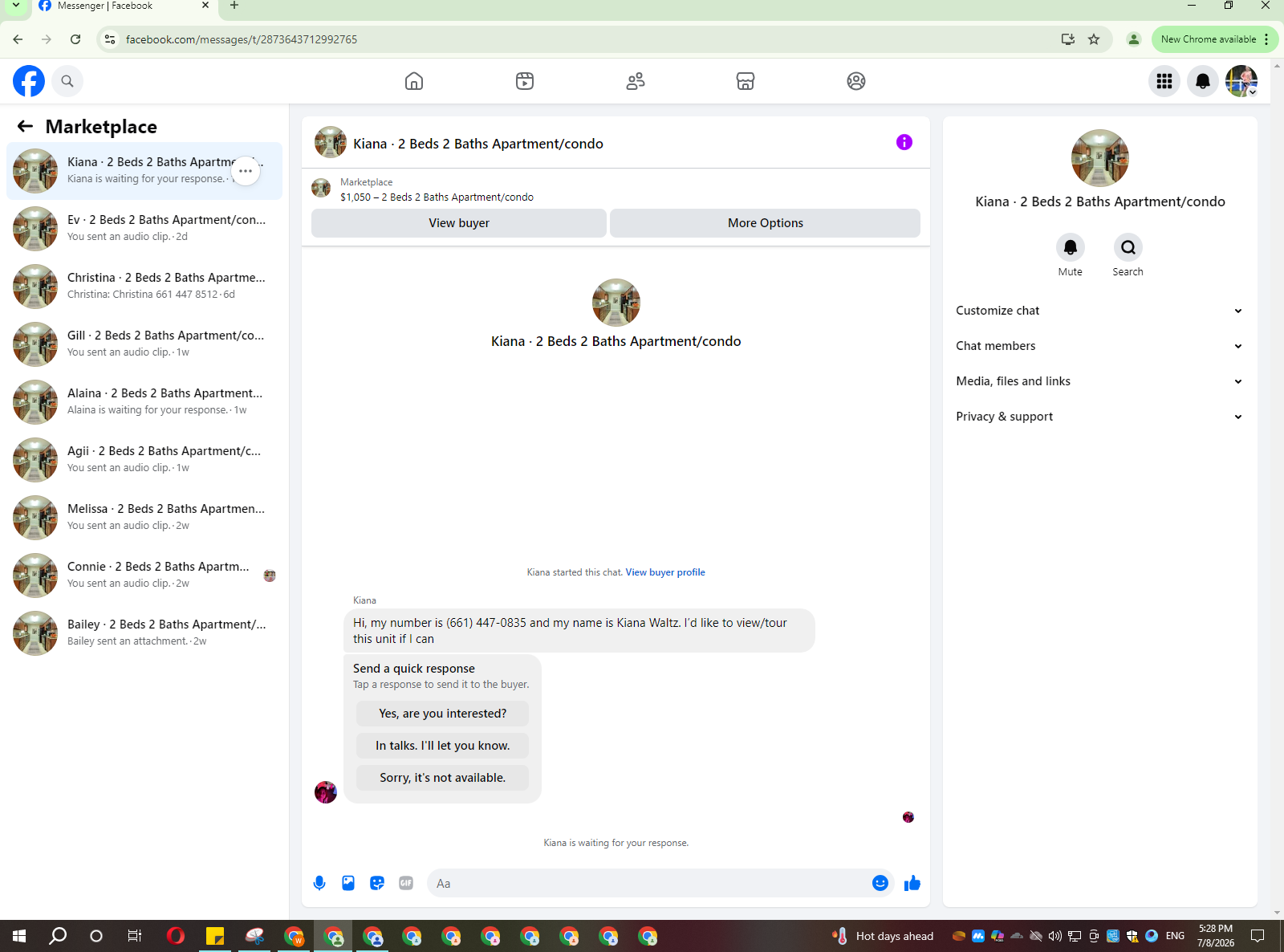Open Sticky Notes from taskbar

tap(215, 936)
